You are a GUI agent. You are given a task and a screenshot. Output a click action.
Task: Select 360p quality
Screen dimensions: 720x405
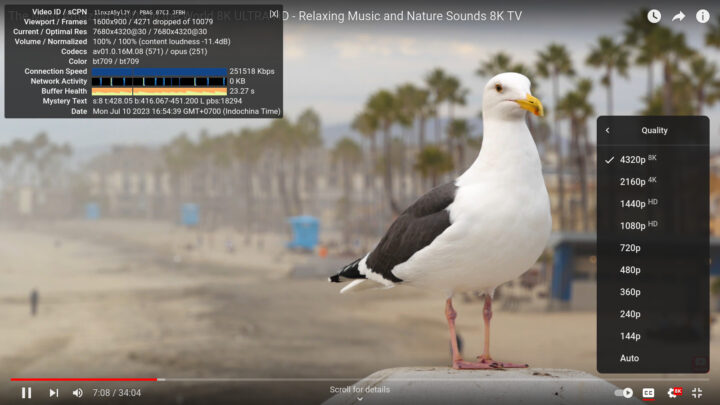653,292
